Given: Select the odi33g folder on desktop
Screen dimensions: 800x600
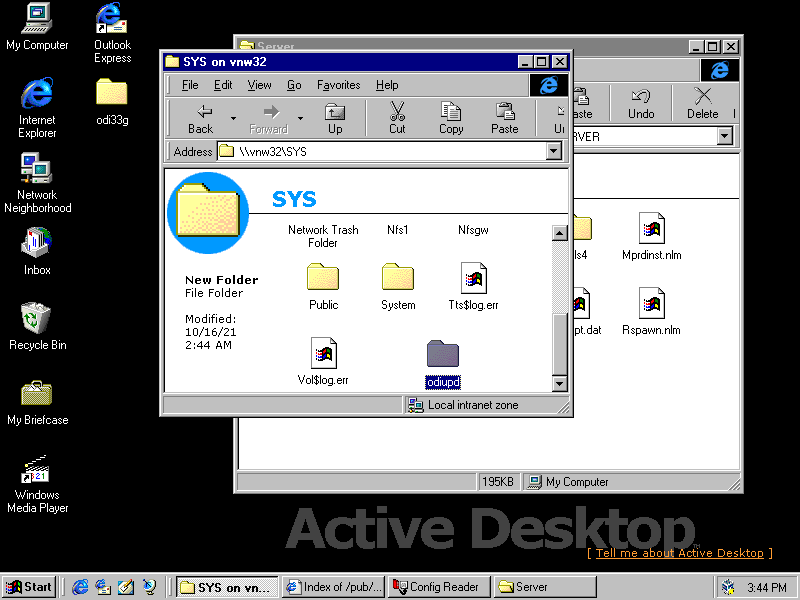Looking at the screenshot, I should coord(112,102).
